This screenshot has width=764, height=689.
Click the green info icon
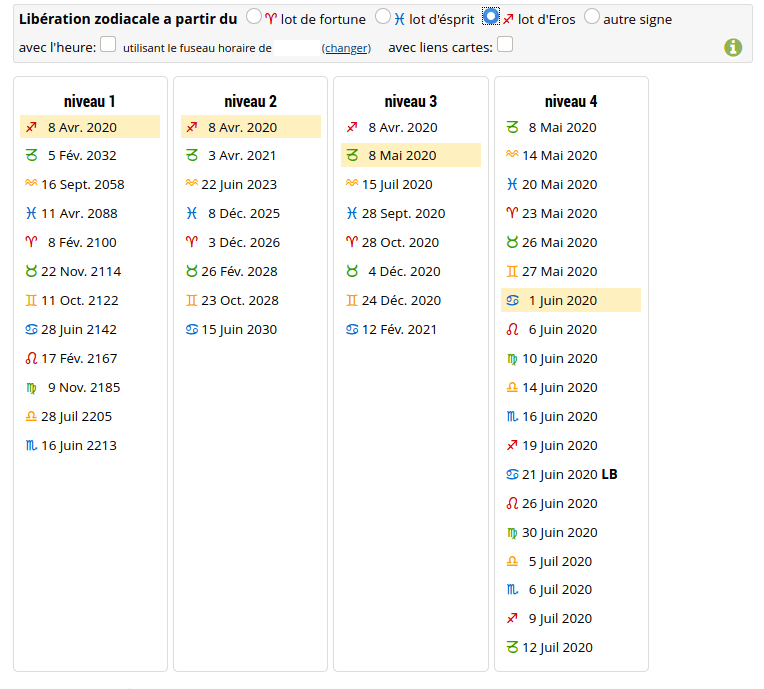[733, 47]
